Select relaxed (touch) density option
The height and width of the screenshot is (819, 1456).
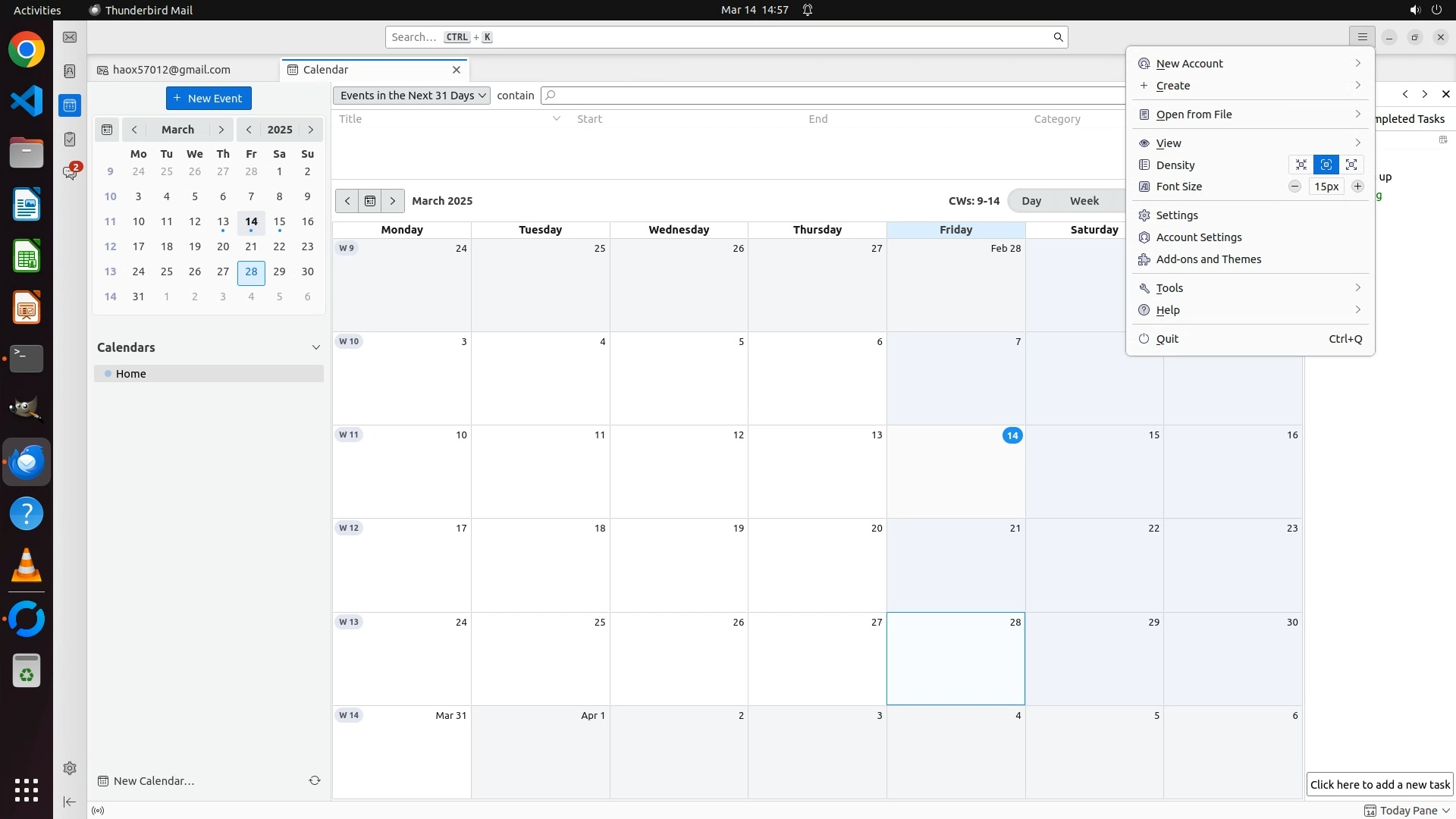[x=1351, y=165]
